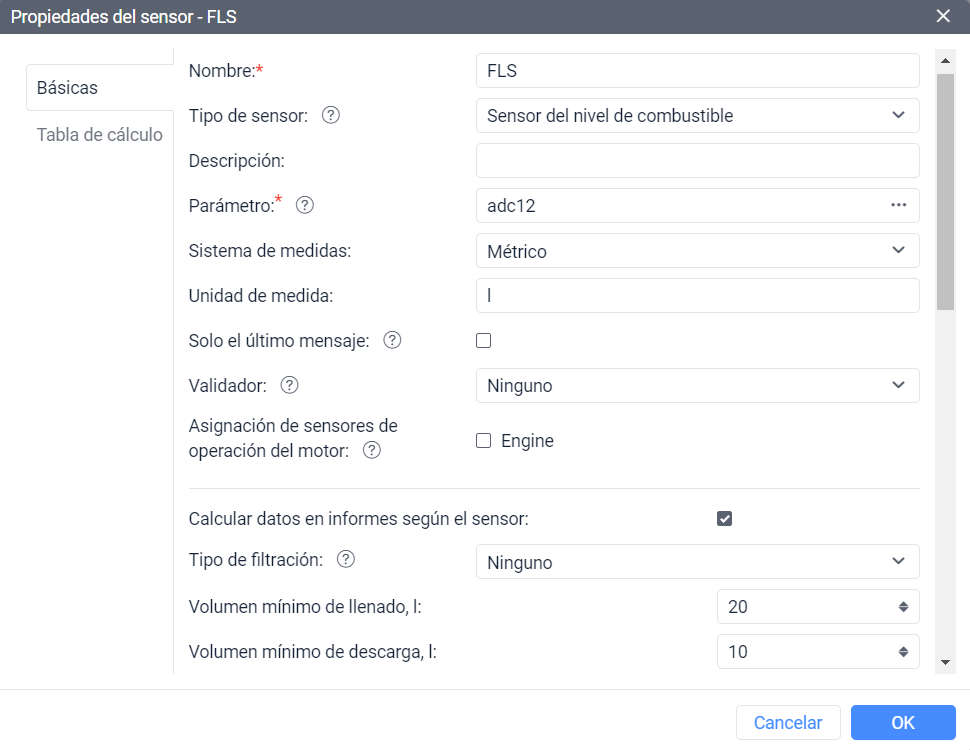The image size is (970, 750).
Task: Switch to the Tabla de cálculo tab
Action: (100, 134)
